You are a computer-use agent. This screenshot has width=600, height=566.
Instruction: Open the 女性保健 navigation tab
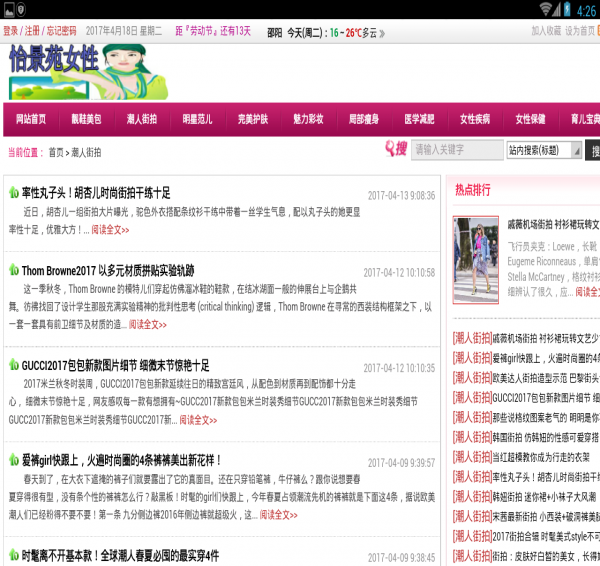pos(530,119)
